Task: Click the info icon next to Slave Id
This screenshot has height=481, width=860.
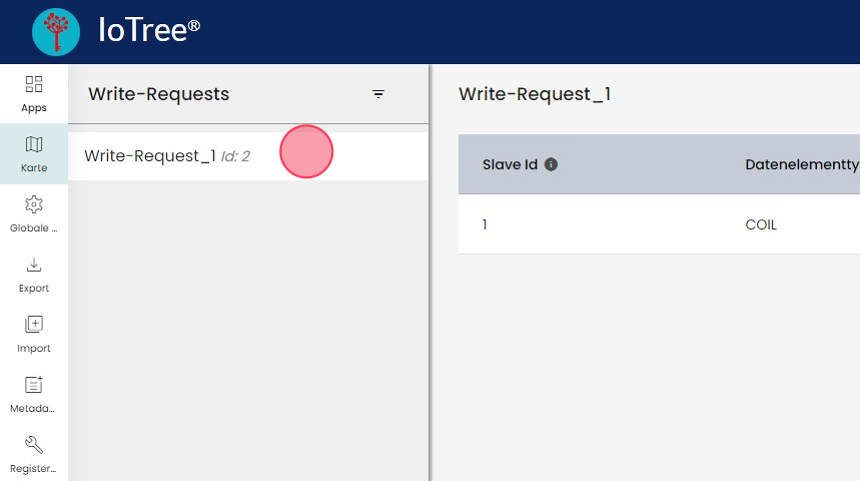Action: (x=551, y=164)
